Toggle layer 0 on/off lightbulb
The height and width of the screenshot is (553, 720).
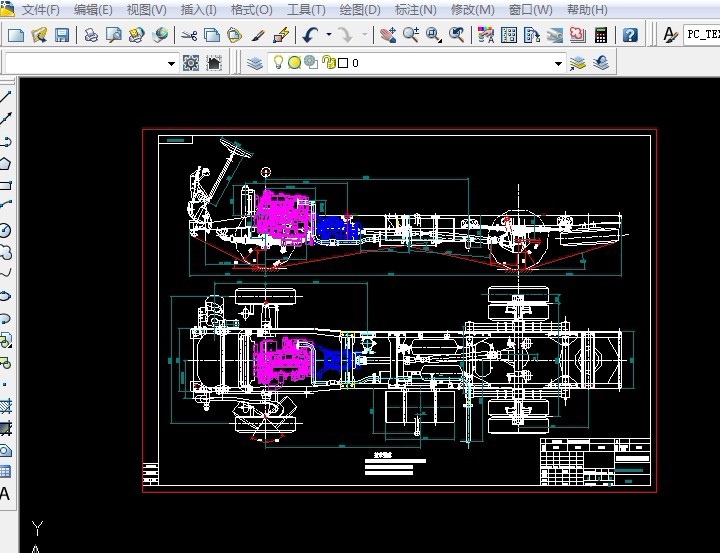pyautogui.click(x=278, y=62)
